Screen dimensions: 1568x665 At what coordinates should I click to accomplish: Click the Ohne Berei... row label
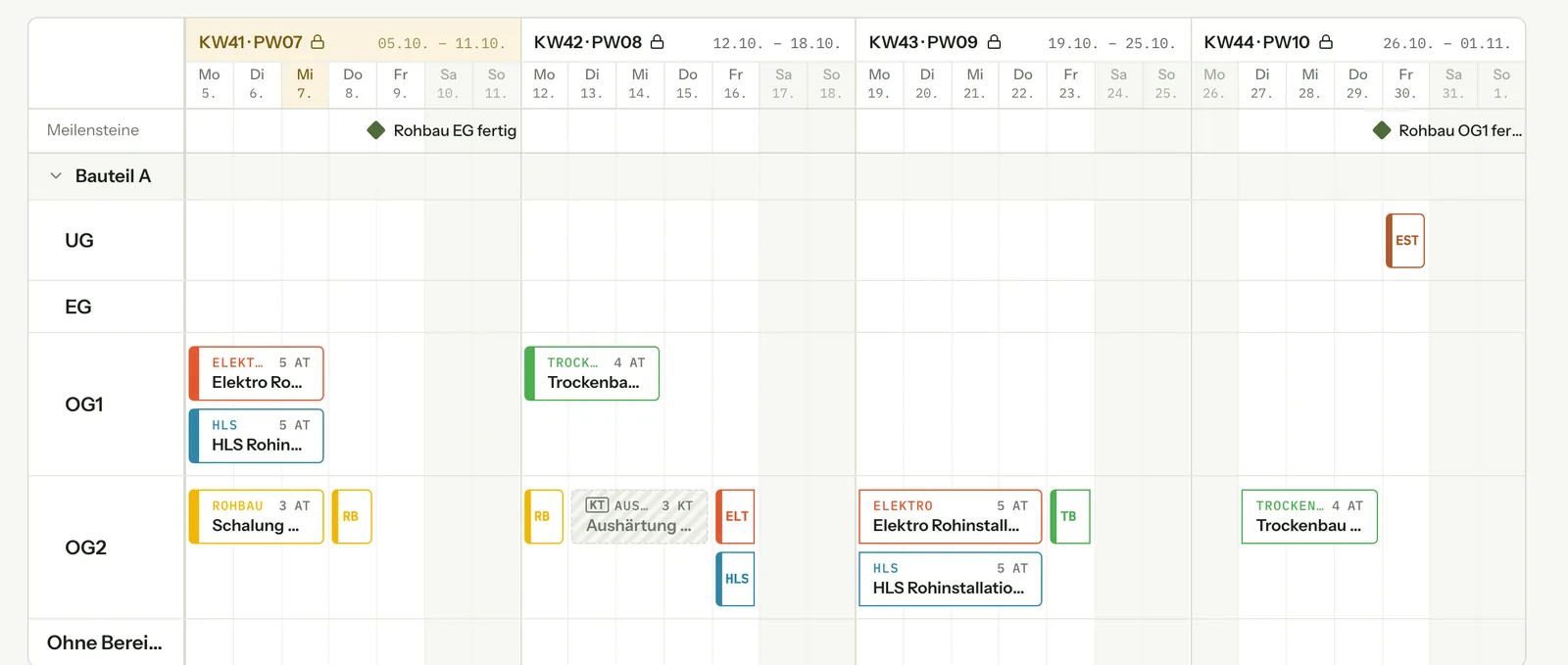(x=105, y=642)
